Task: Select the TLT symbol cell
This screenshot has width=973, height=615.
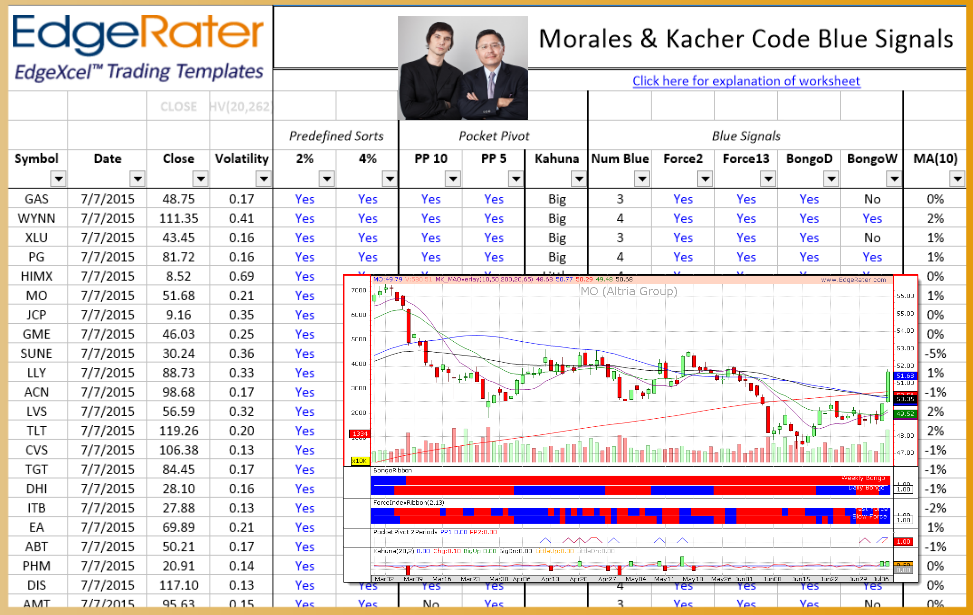Action: click(x=37, y=431)
